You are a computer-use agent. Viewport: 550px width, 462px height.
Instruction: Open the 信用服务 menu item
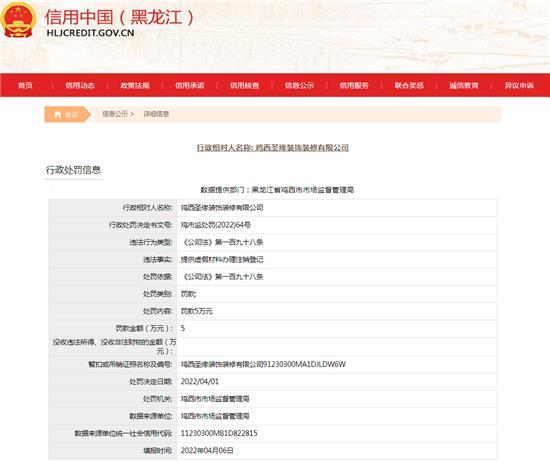pos(354,85)
